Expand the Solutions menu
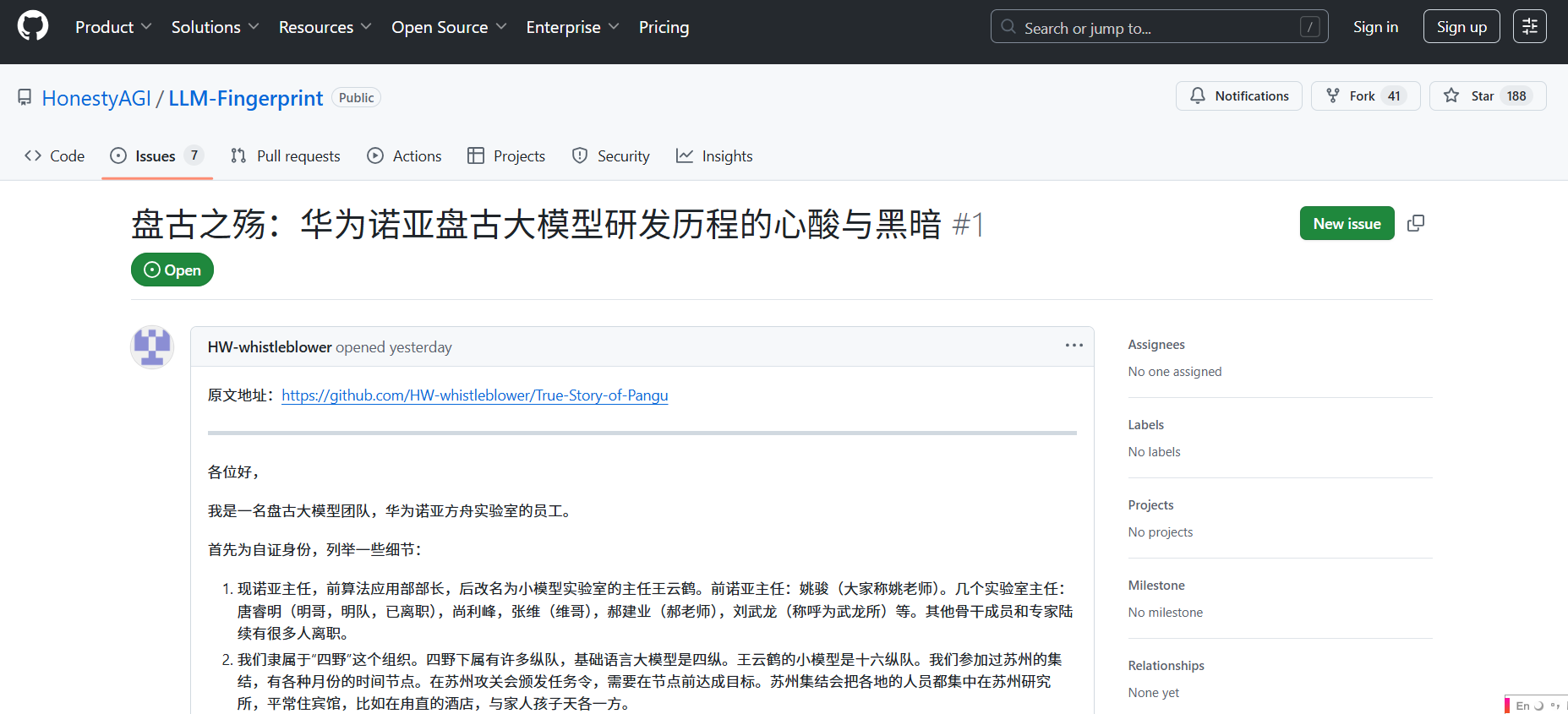 [x=215, y=27]
